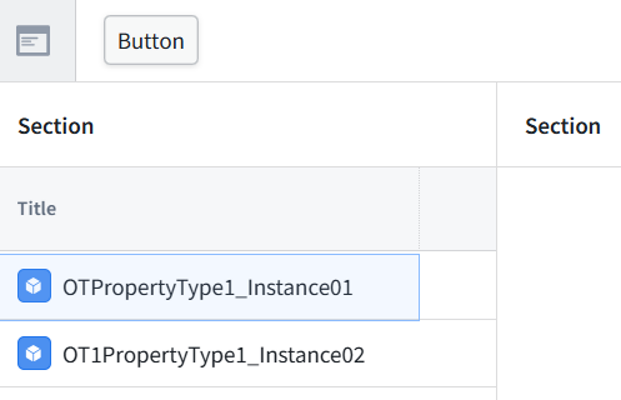The height and width of the screenshot is (400, 621).
Task: Click the header widget icon in the gray sidebar
Action: point(33,40)
